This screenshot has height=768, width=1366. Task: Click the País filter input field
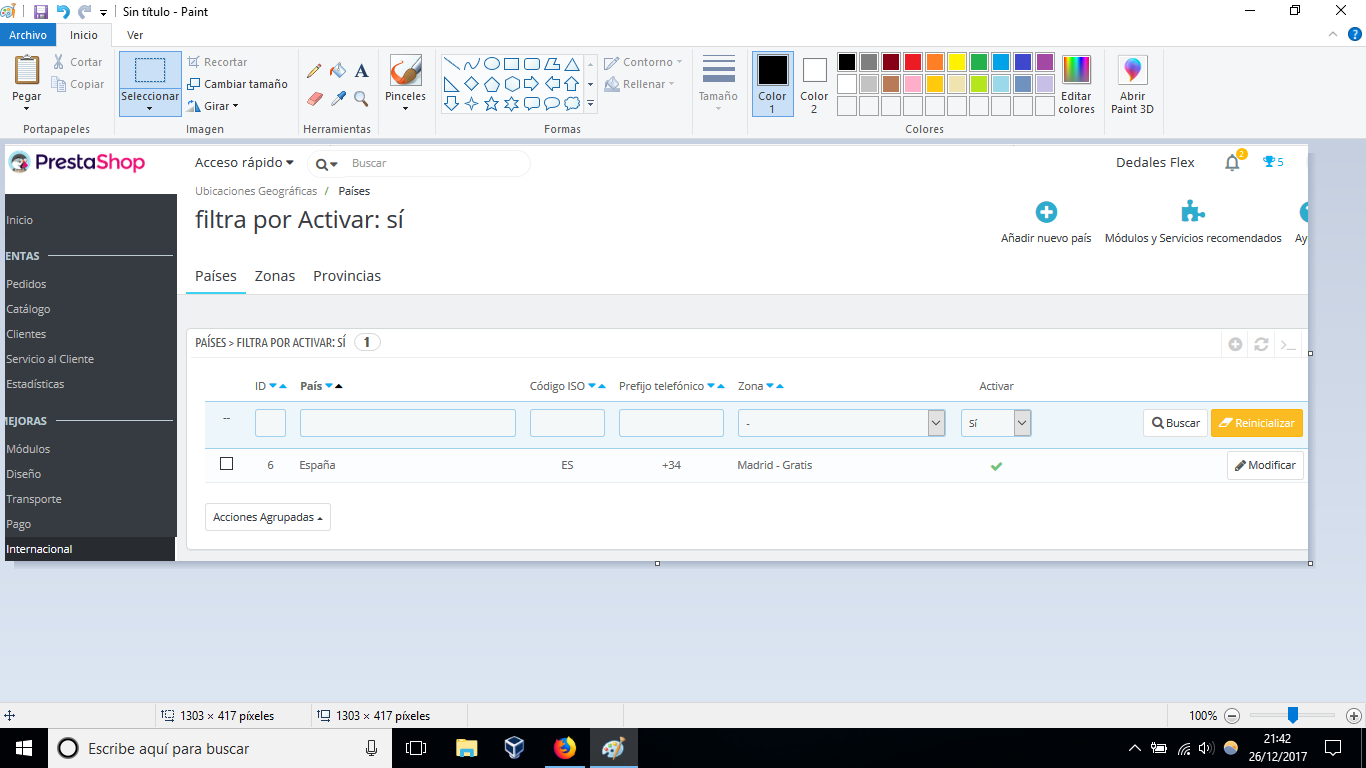click(x=408, y=423)
